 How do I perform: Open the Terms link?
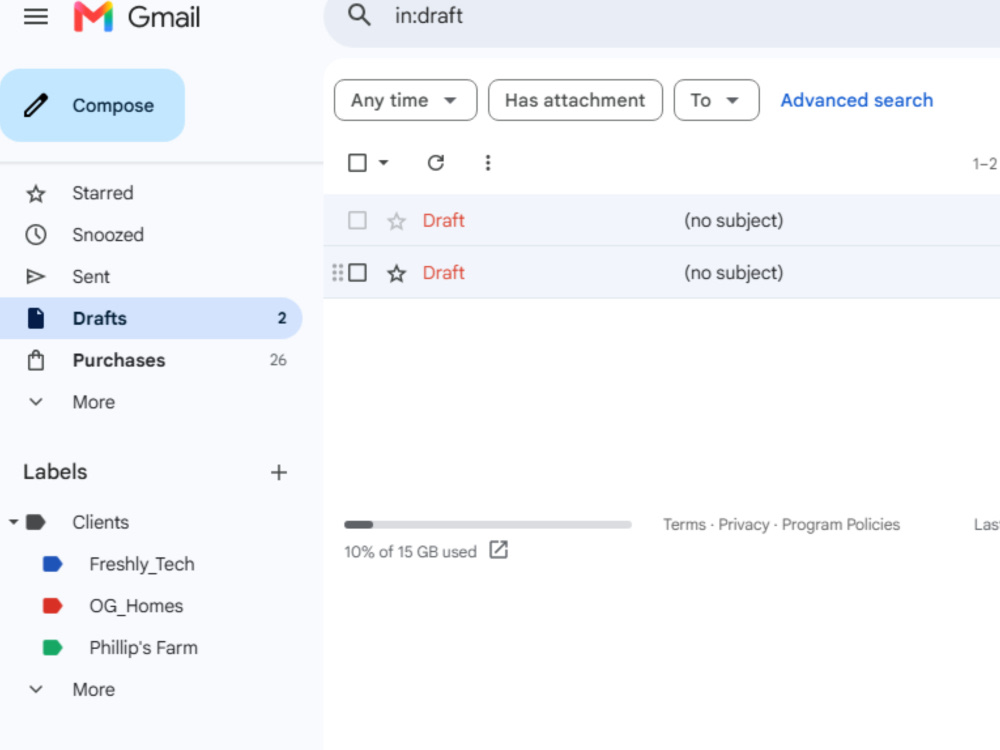[x=684, y=525]
